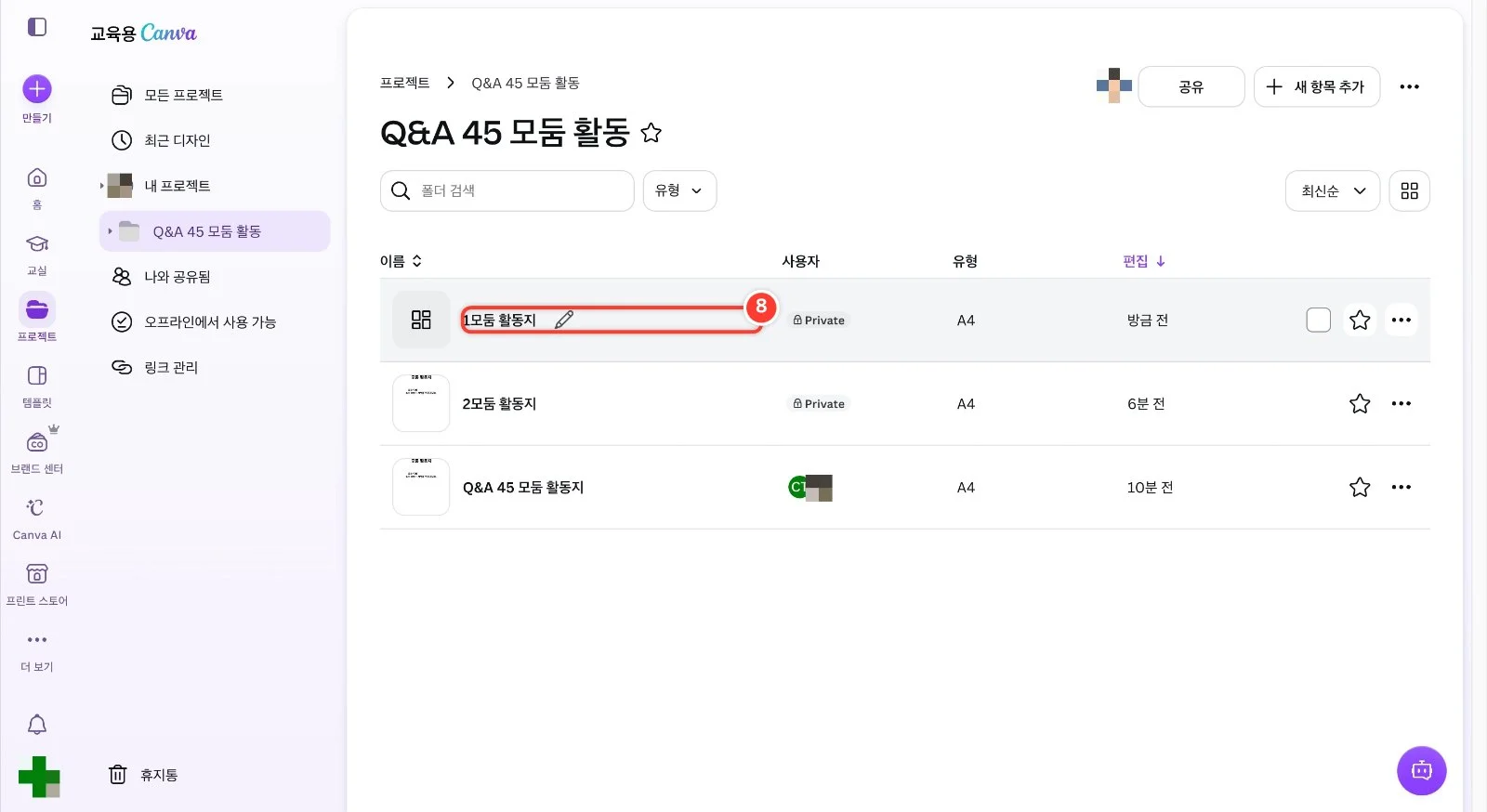1487x812 pixels.
Task: Click the 폴더 검색 search field
Action: [507, 190]
